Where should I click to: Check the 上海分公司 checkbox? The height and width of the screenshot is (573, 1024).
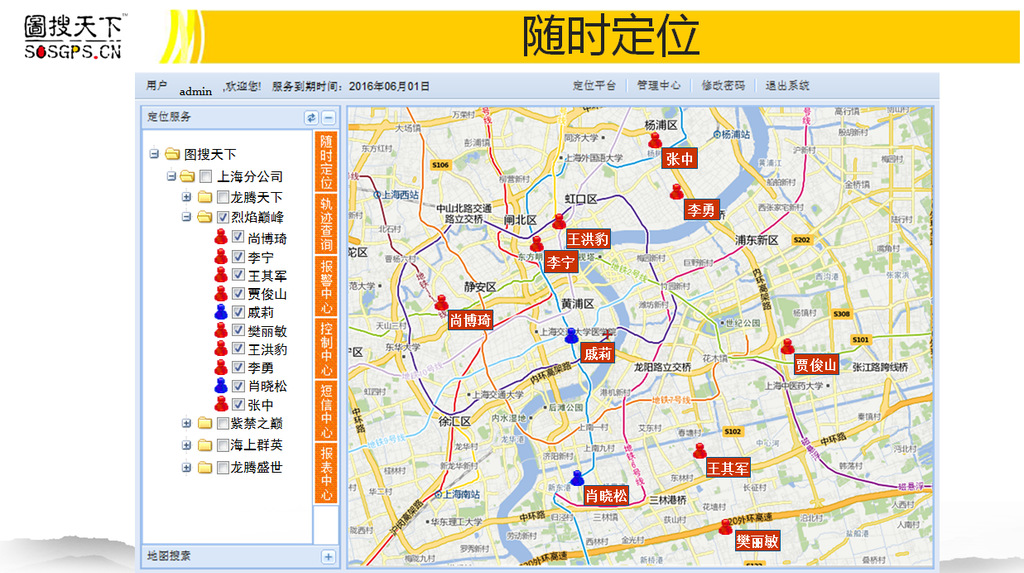click(x=206, y=177)
